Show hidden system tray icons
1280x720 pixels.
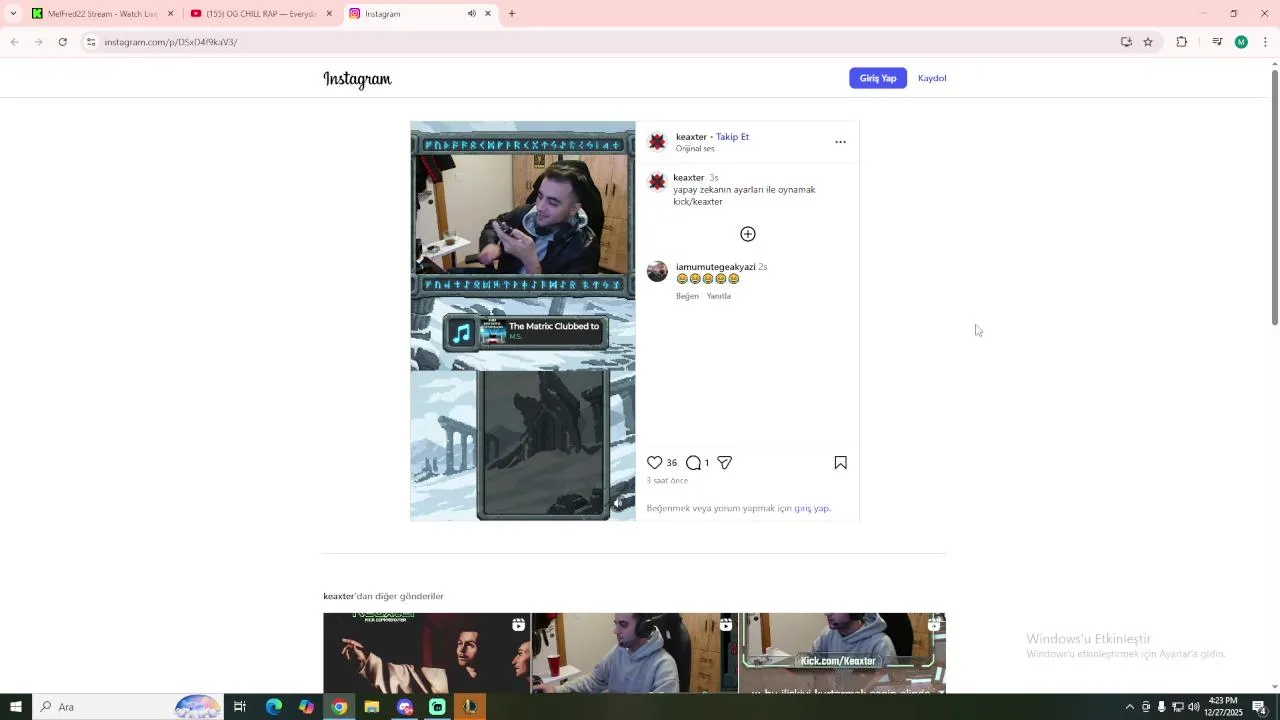click(1130, 707)
